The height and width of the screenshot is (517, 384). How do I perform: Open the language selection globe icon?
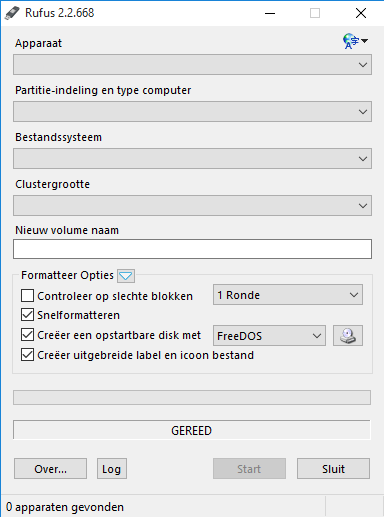click(355, 41)
